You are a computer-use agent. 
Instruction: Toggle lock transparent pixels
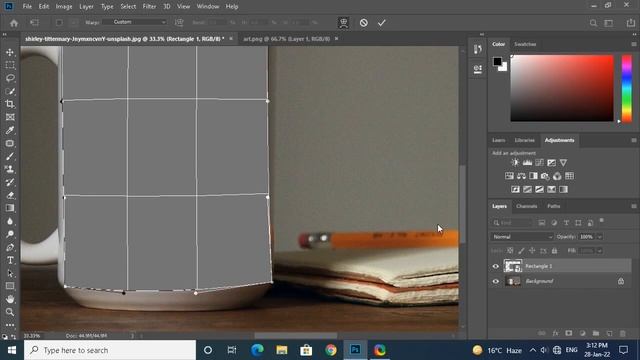click(x=510, y=251)
